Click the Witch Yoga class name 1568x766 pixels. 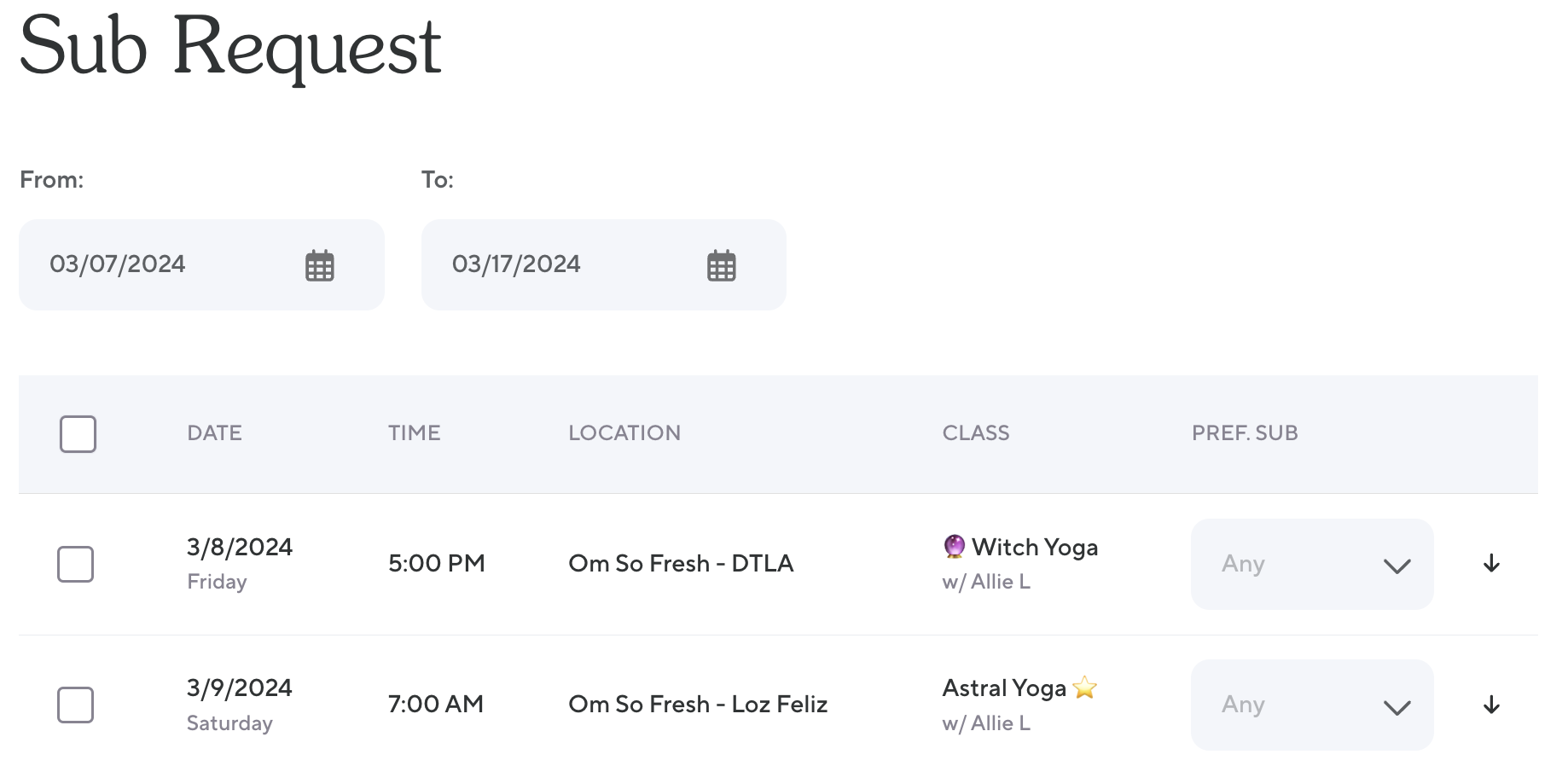[1034, 548]
